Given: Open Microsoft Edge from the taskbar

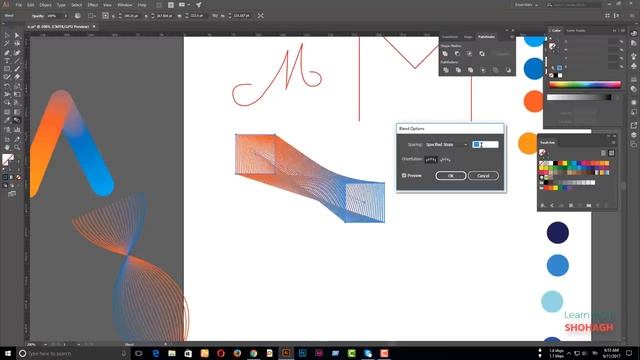Looking at the screenshot, I should (x=156, y=353).
